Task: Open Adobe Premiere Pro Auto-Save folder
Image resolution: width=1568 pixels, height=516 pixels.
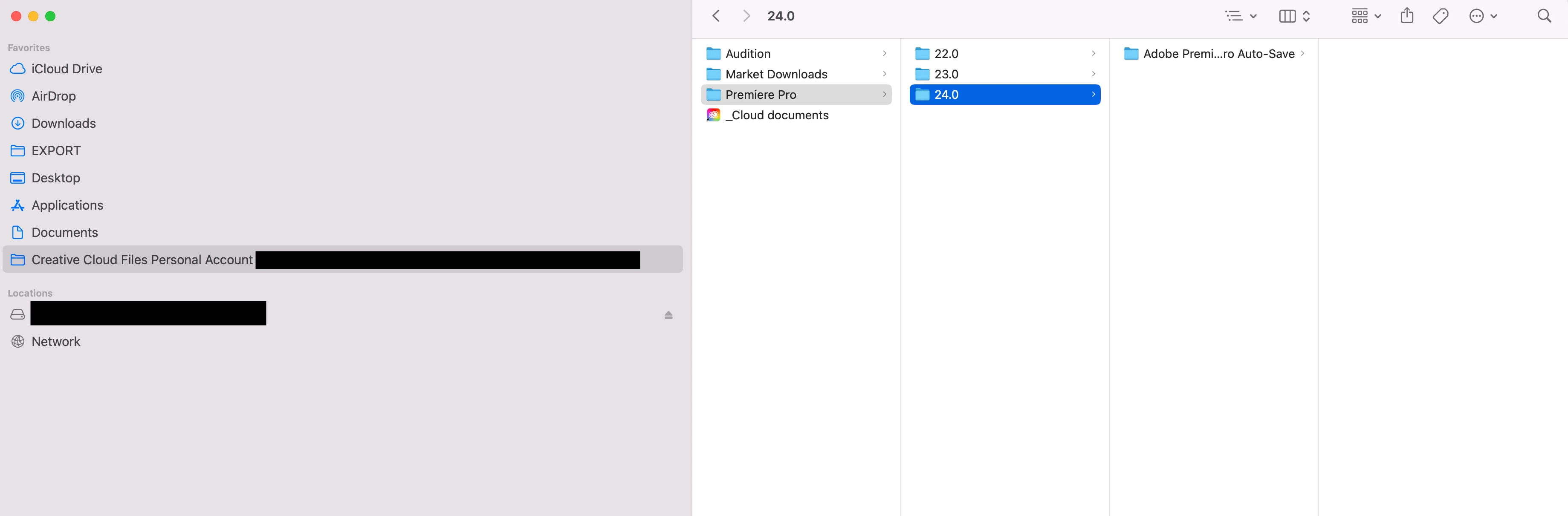Action: [1218, 54]
